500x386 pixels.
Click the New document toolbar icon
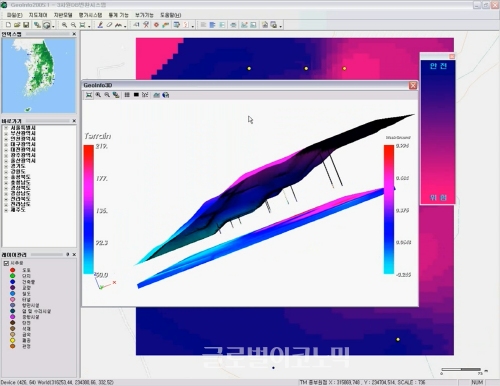(9, 25)
